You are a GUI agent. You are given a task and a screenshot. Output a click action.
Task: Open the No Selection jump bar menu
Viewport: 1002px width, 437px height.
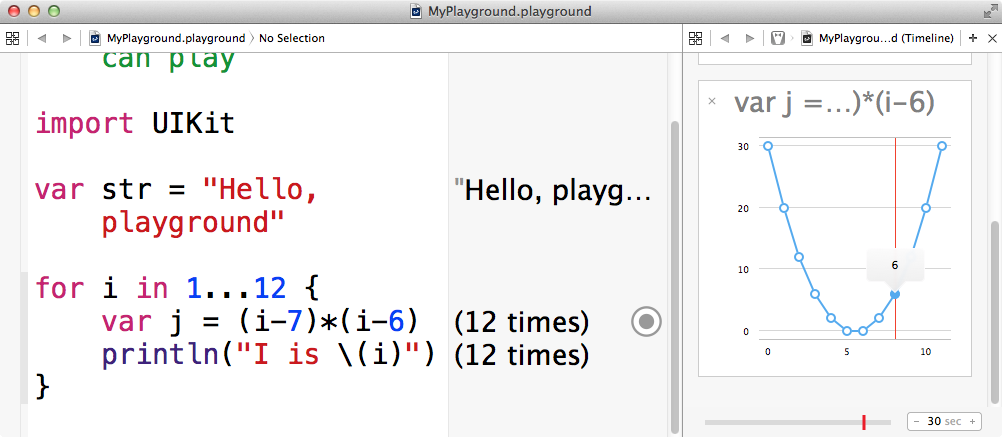(x=292, y=38)
